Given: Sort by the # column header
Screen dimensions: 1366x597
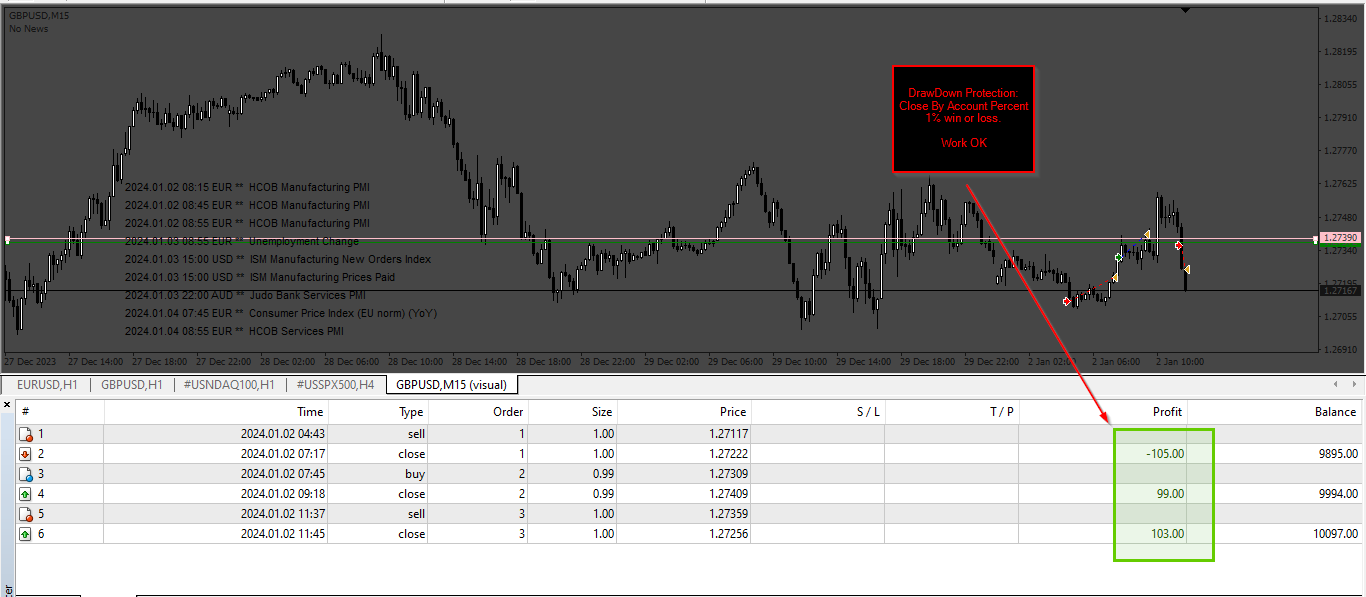Looking at the screenshot, I should coord(60,411).
